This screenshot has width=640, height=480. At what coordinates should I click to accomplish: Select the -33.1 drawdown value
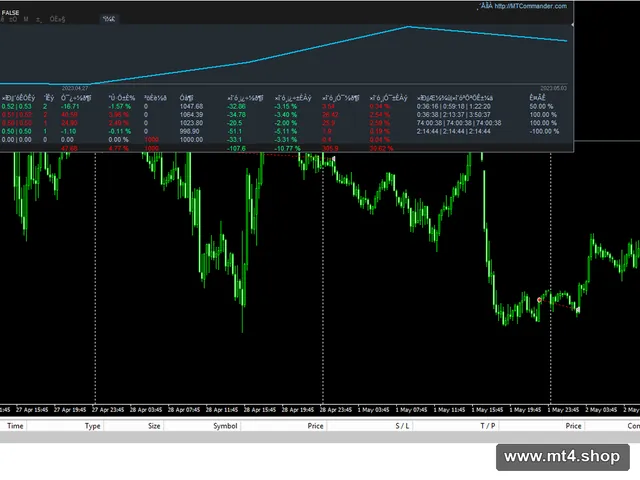(x=235, y=140)
